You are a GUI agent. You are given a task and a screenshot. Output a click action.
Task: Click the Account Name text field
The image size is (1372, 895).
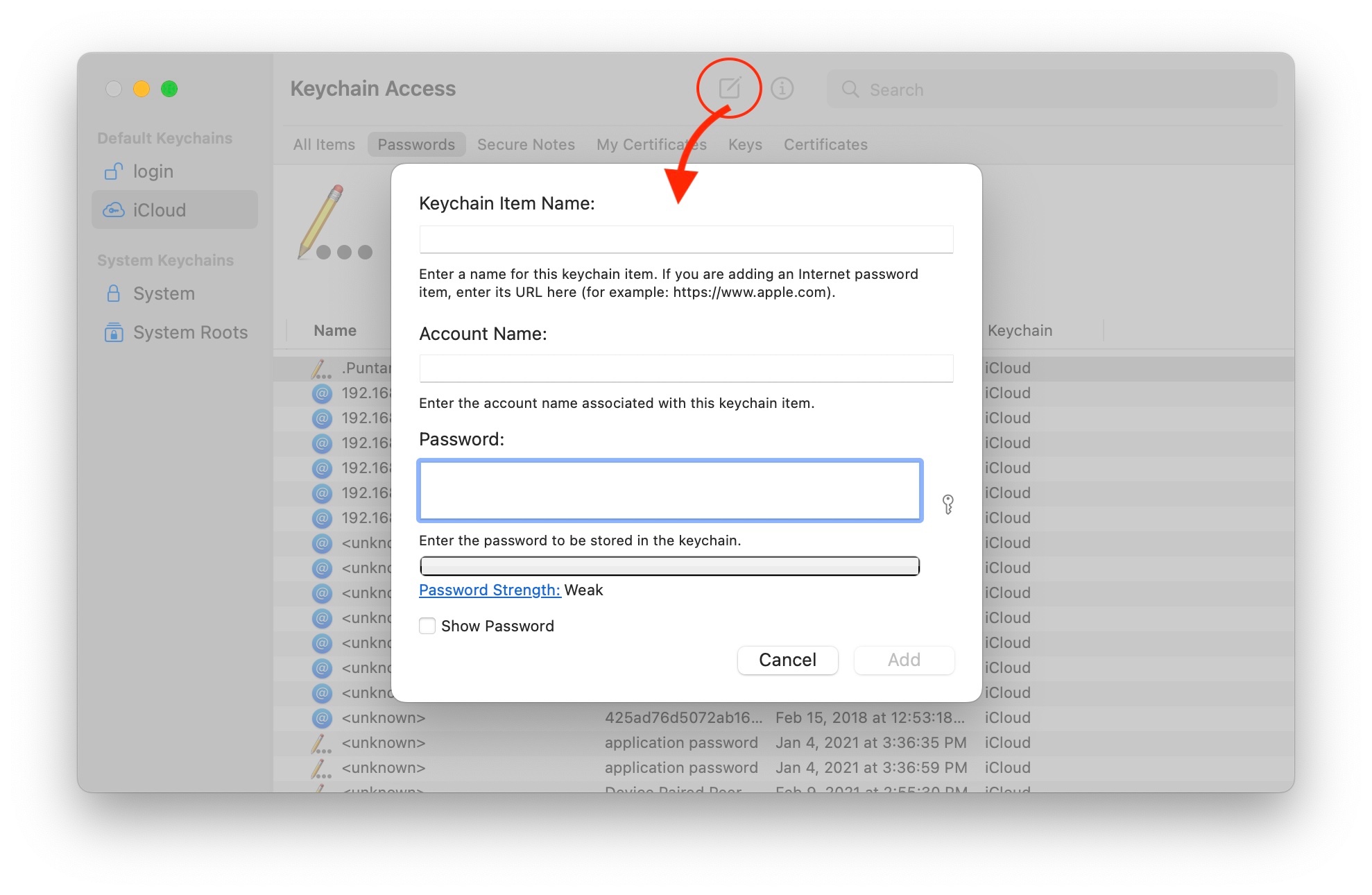685,368
